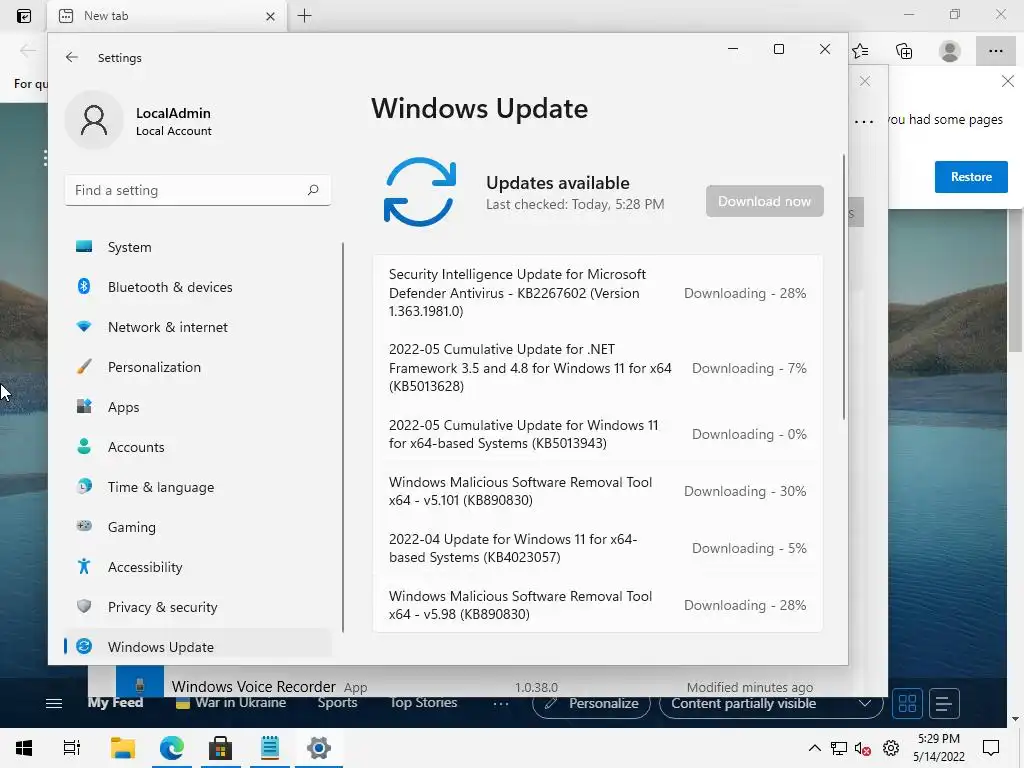Image resolution: width=1024 pixels, height=768 pixels.
Task: Open Edge Settings and more menu
Action: pyautogui.click(x=995, y=51)
